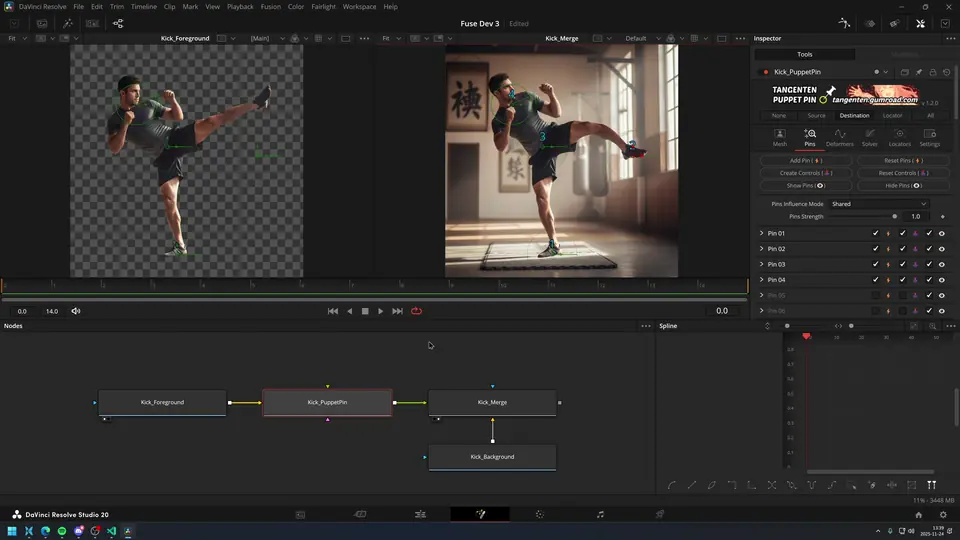
Task: Switch to the Fairlight page icon
Action: pyautogui.click(x=600, y=514)
